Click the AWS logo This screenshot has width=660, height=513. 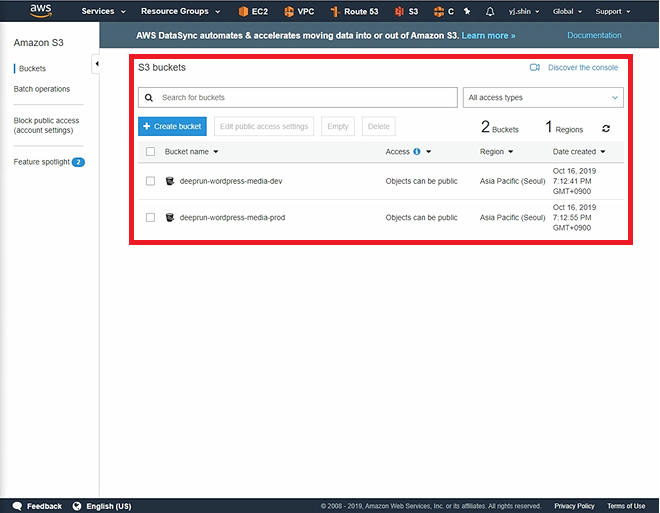41,11
